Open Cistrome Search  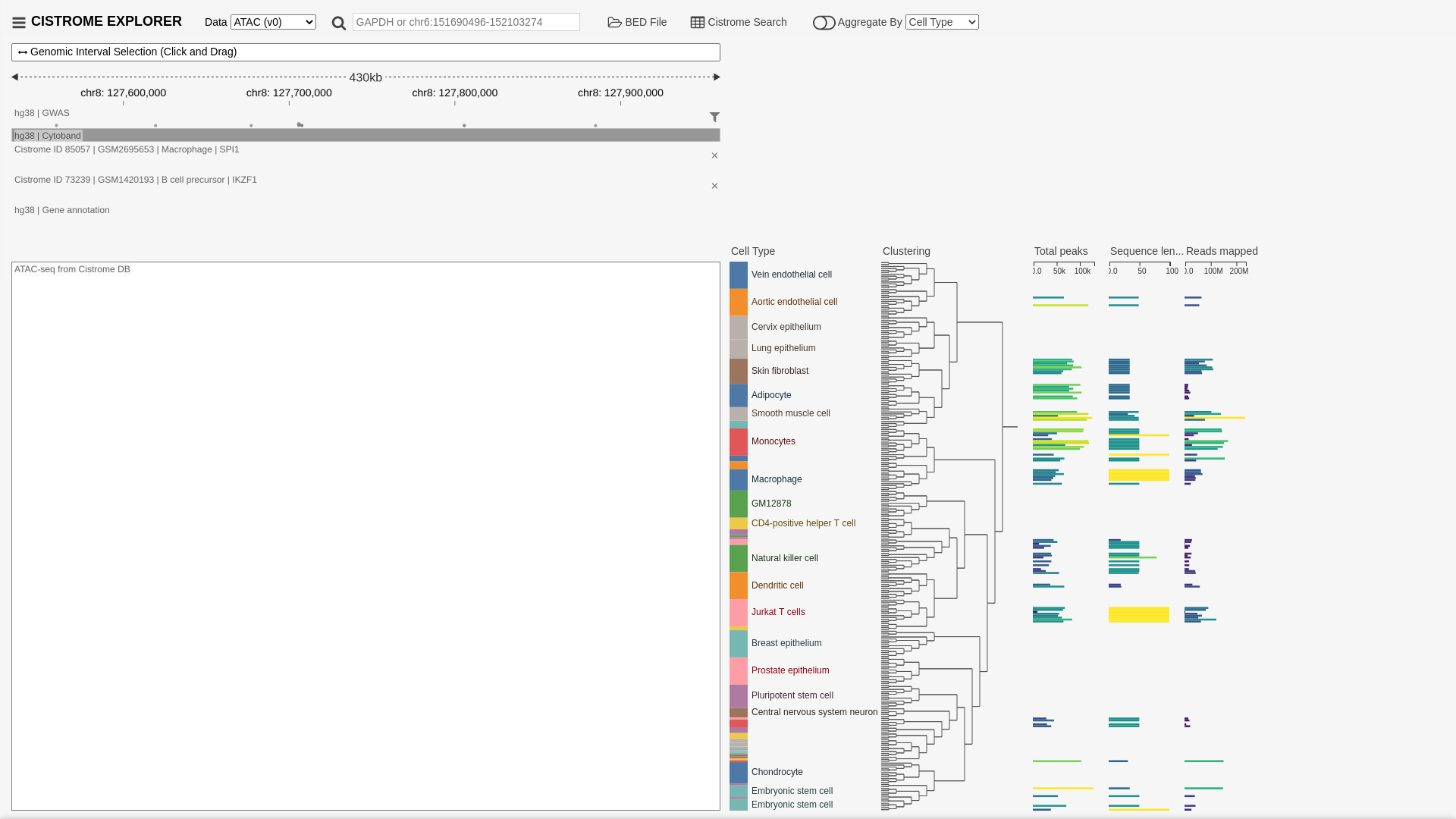[x=739, y=22]
